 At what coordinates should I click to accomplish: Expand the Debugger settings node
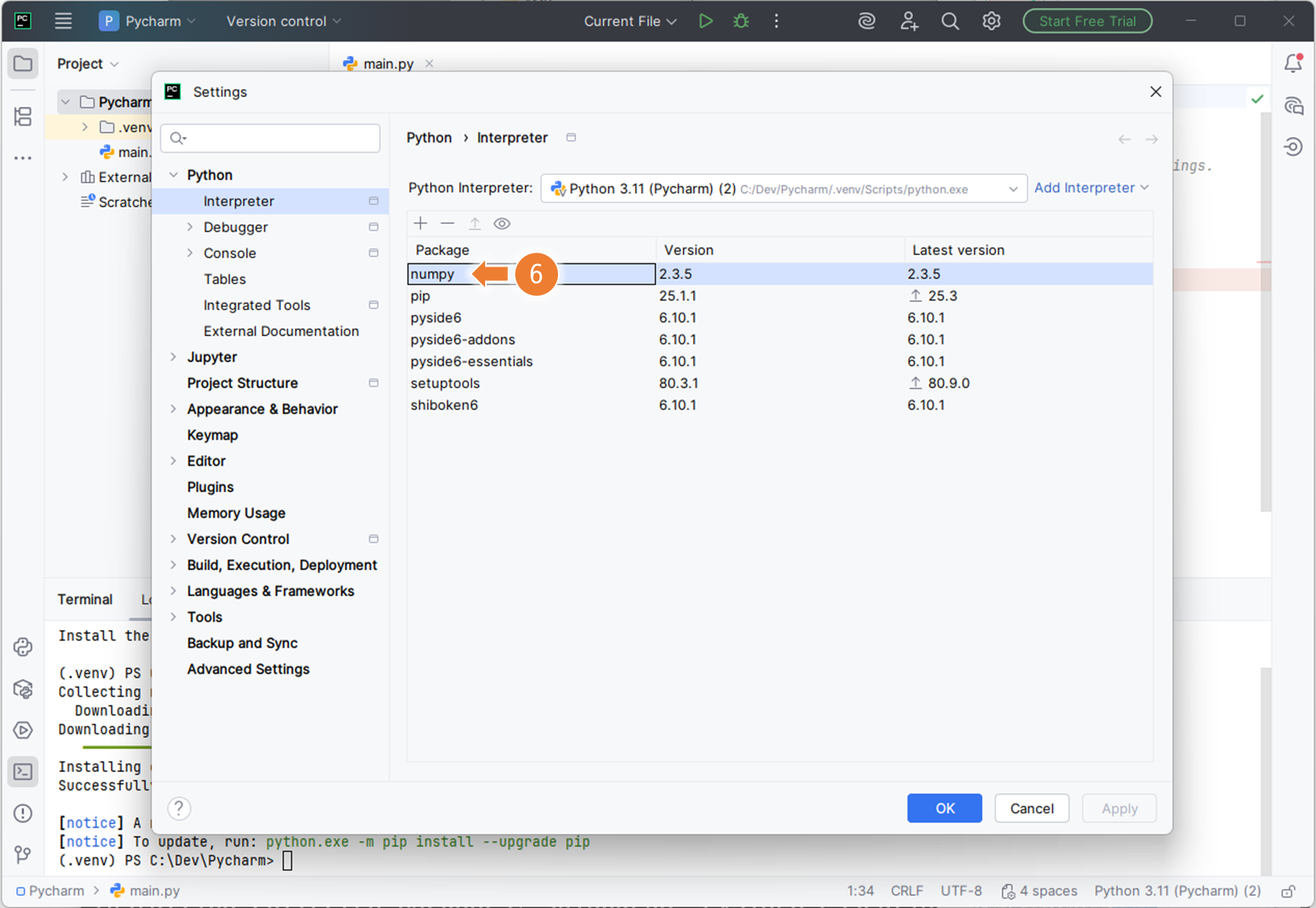point(190,227)
